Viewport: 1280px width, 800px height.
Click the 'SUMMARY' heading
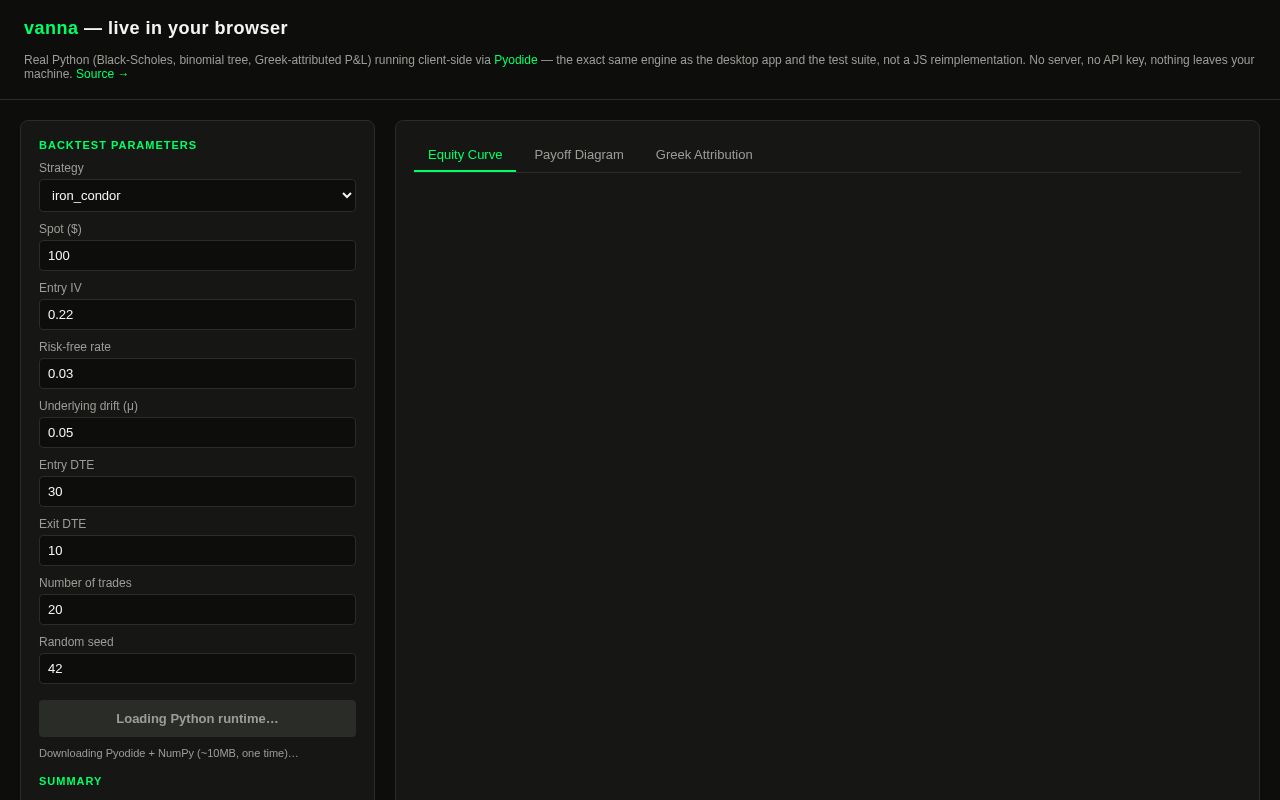(70, 781)
